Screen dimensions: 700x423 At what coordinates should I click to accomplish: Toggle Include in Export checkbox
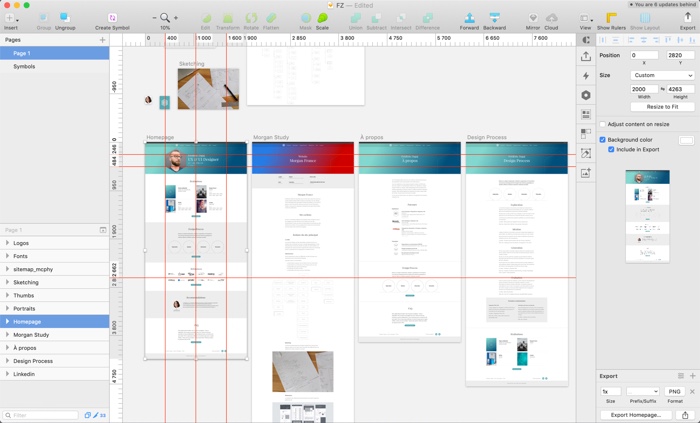(x=611, y=149)
